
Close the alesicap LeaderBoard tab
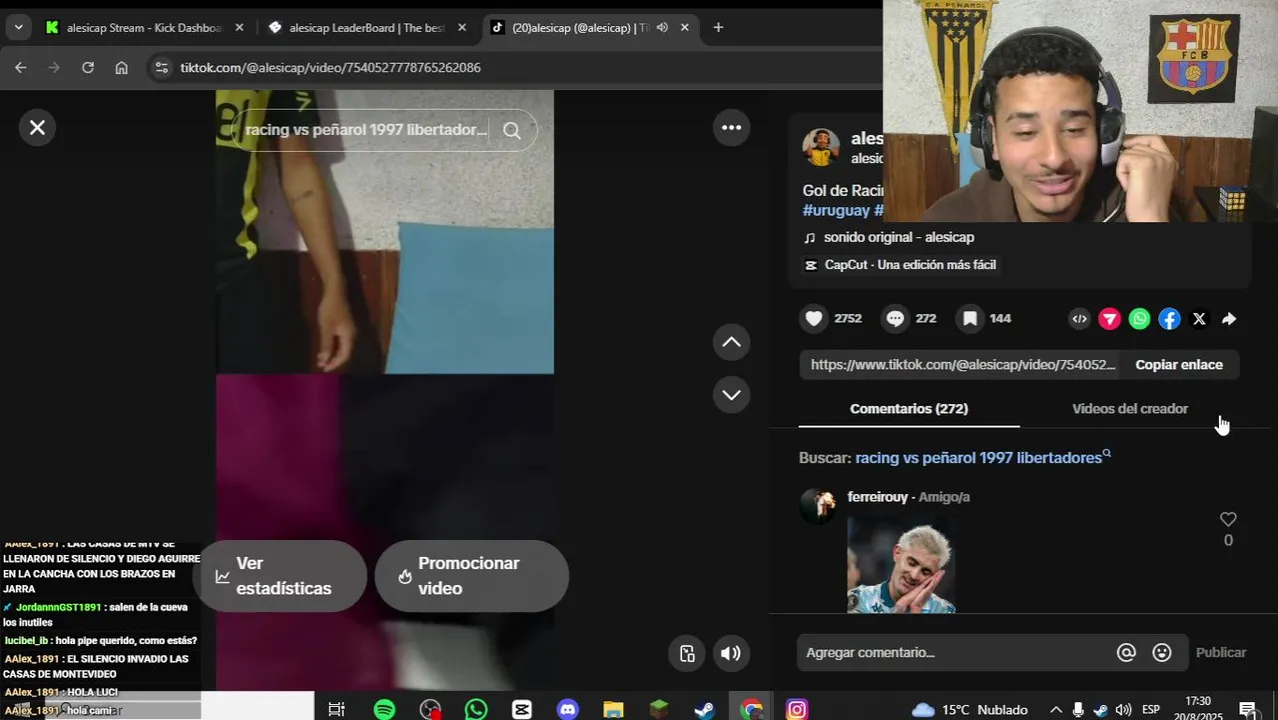(x=462, y=28)
